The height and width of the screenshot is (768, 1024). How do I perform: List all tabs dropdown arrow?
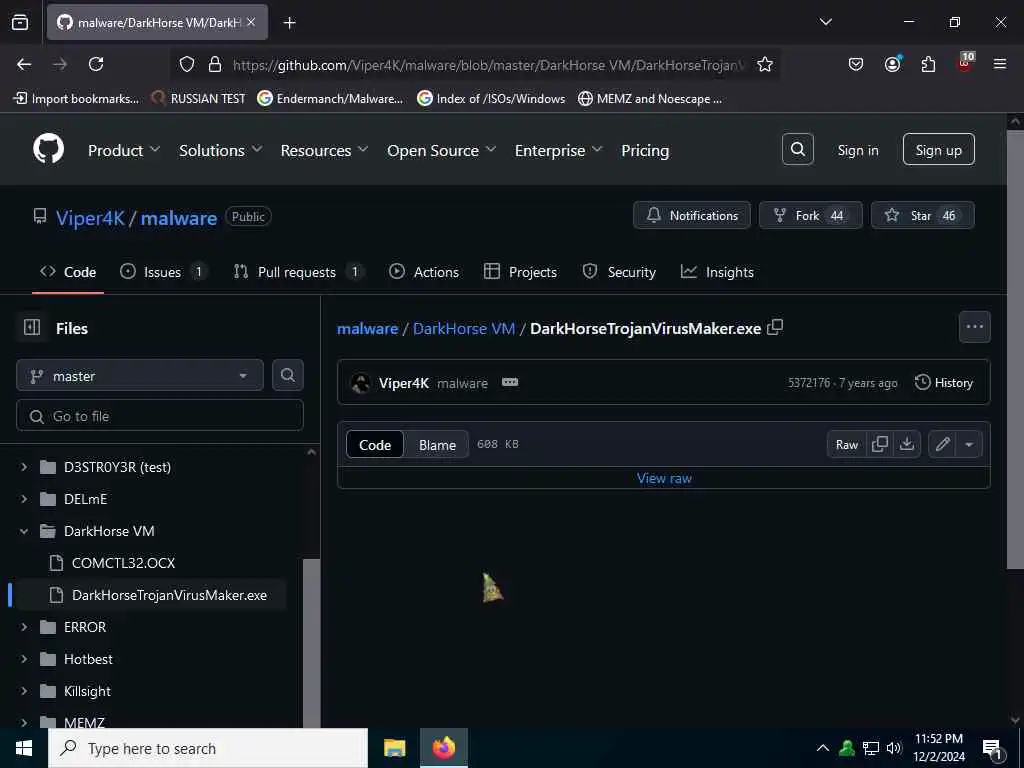coord(825,22)
